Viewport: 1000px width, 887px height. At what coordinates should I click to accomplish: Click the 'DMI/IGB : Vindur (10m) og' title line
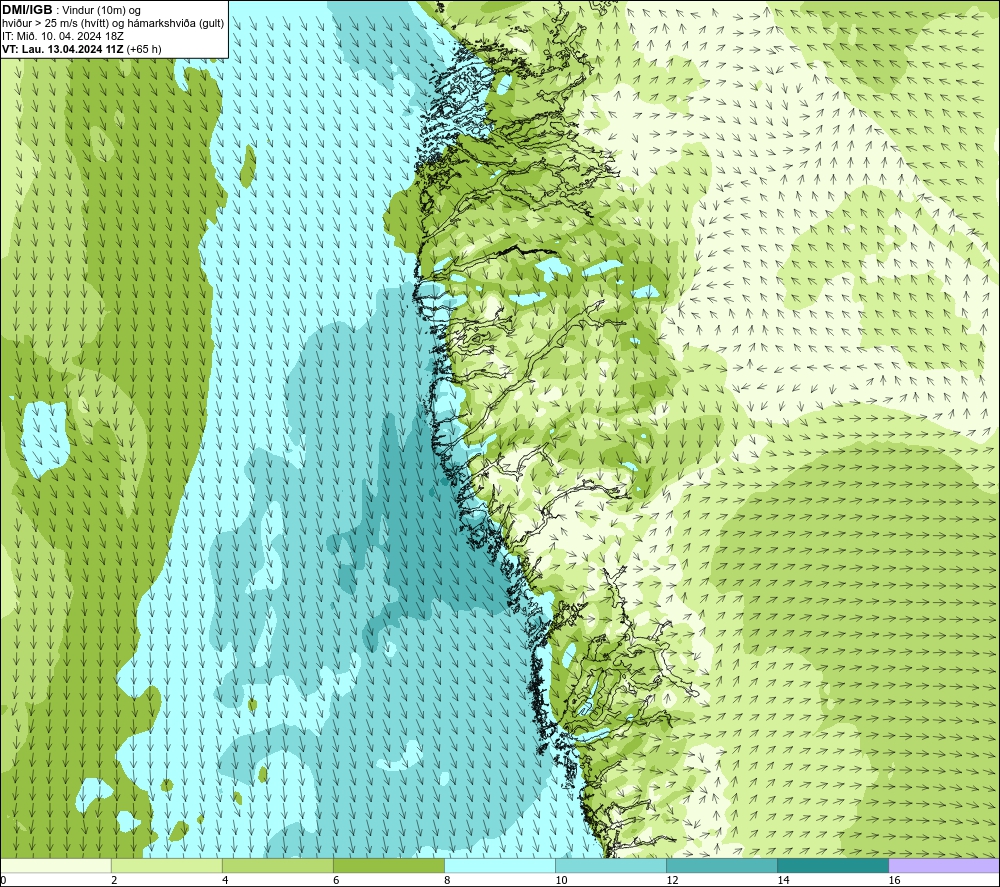[x=72, y=10]
